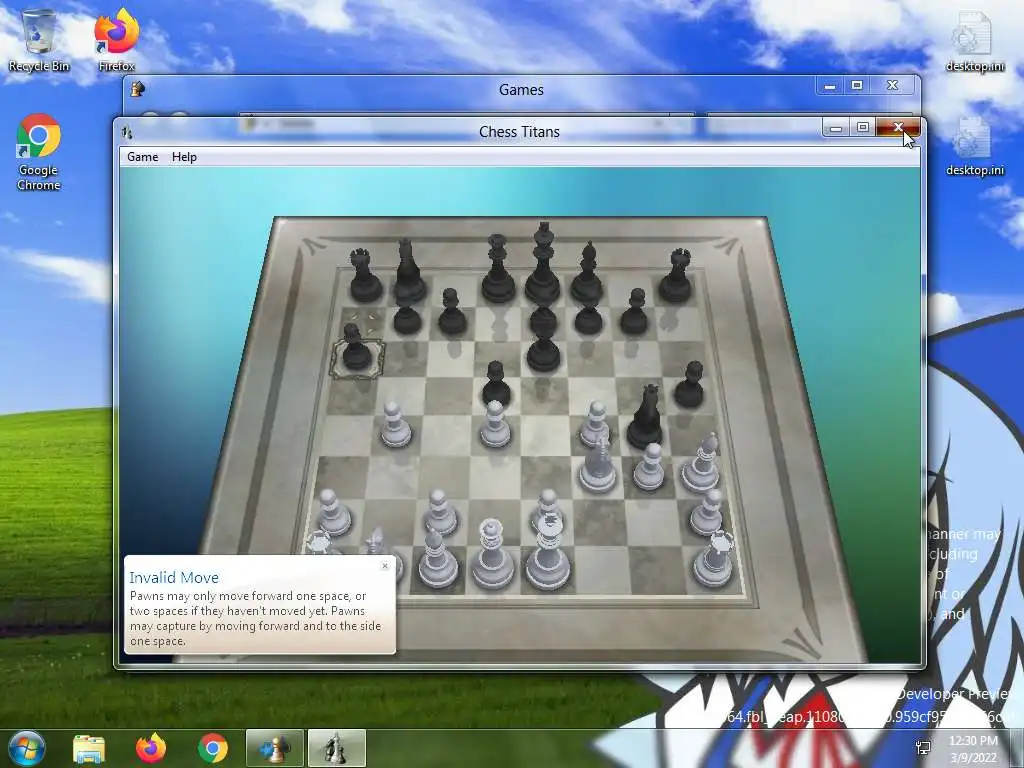The width and height of the screenshot is (1024, 768).
Task: Click the black queen
Action: point(498,270)
